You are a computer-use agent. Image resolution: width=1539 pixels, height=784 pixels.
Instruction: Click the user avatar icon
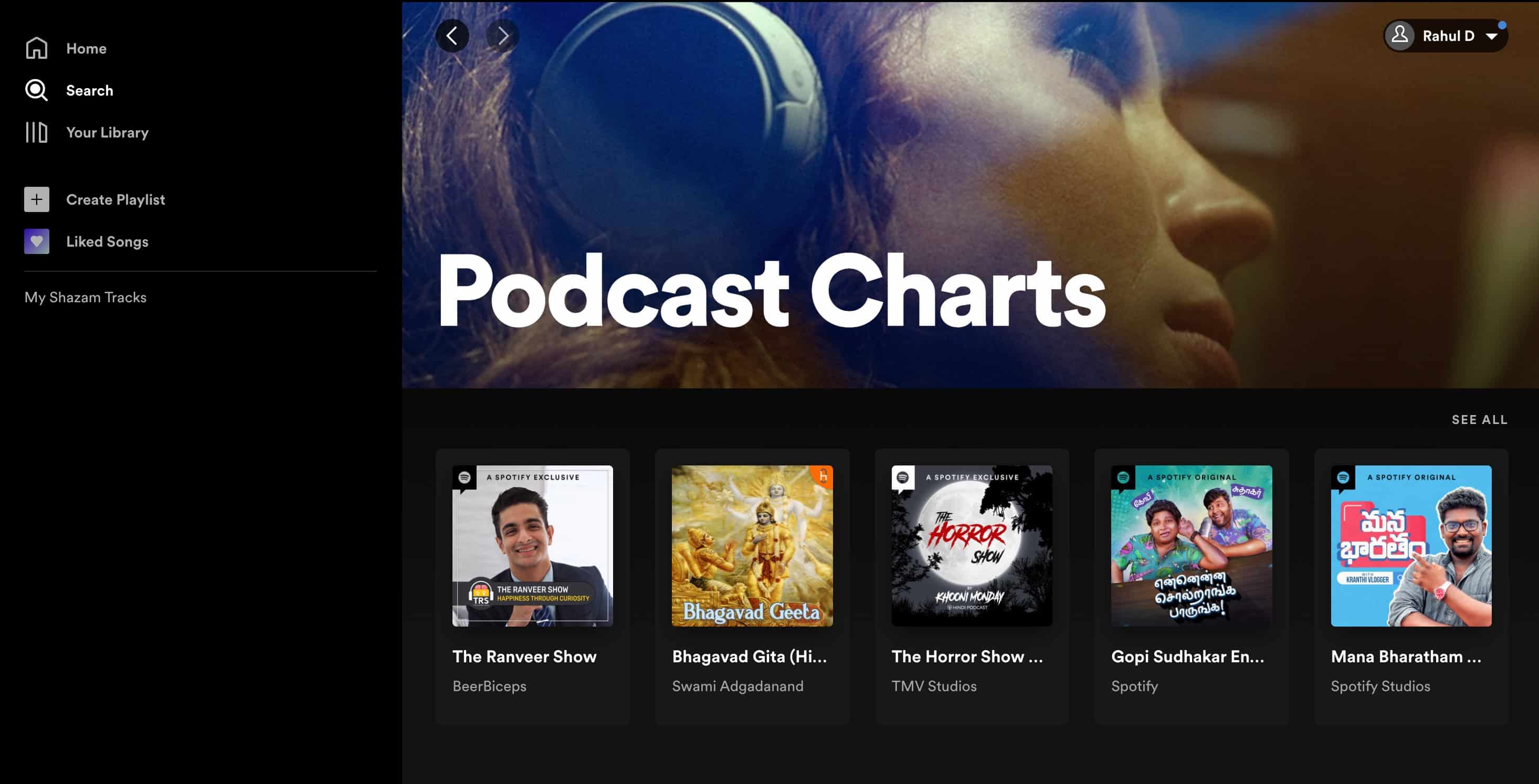(1400, 36)
